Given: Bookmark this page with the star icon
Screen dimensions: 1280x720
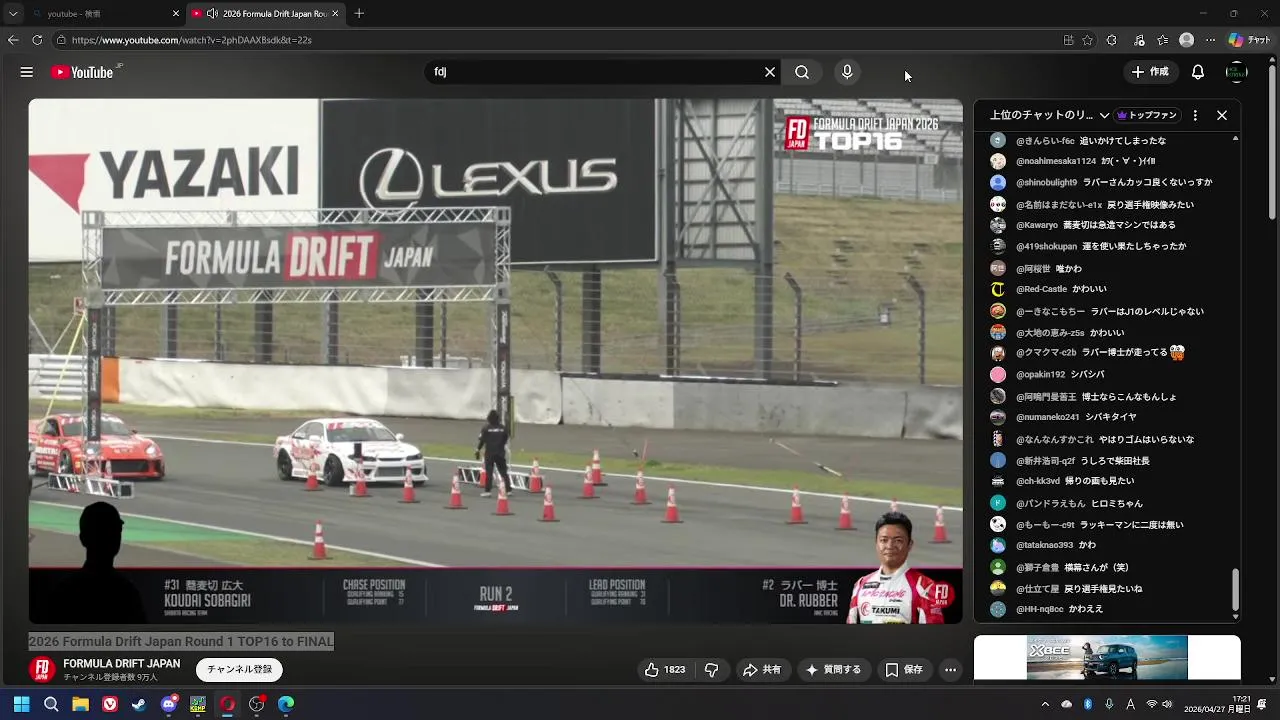Looking at the screenshot, I should (1088, 40).
